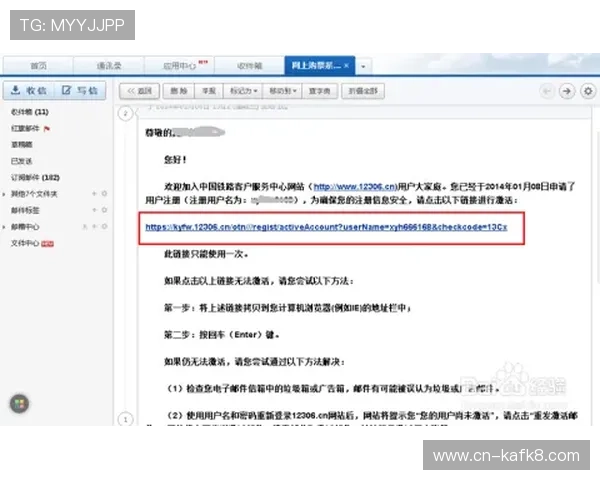Close the 网上购票系 mail tab

click(346, 66)
